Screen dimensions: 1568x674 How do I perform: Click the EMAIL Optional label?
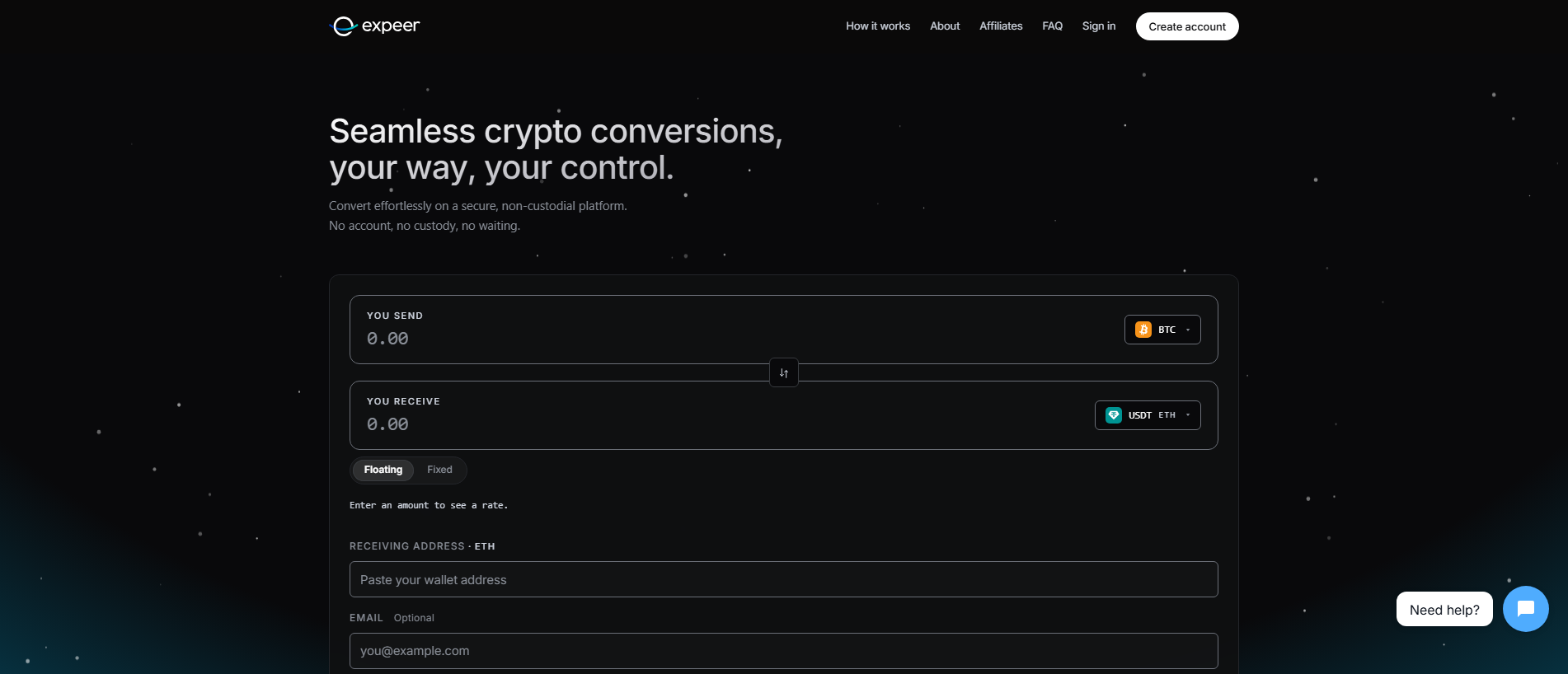click(392, 618)
